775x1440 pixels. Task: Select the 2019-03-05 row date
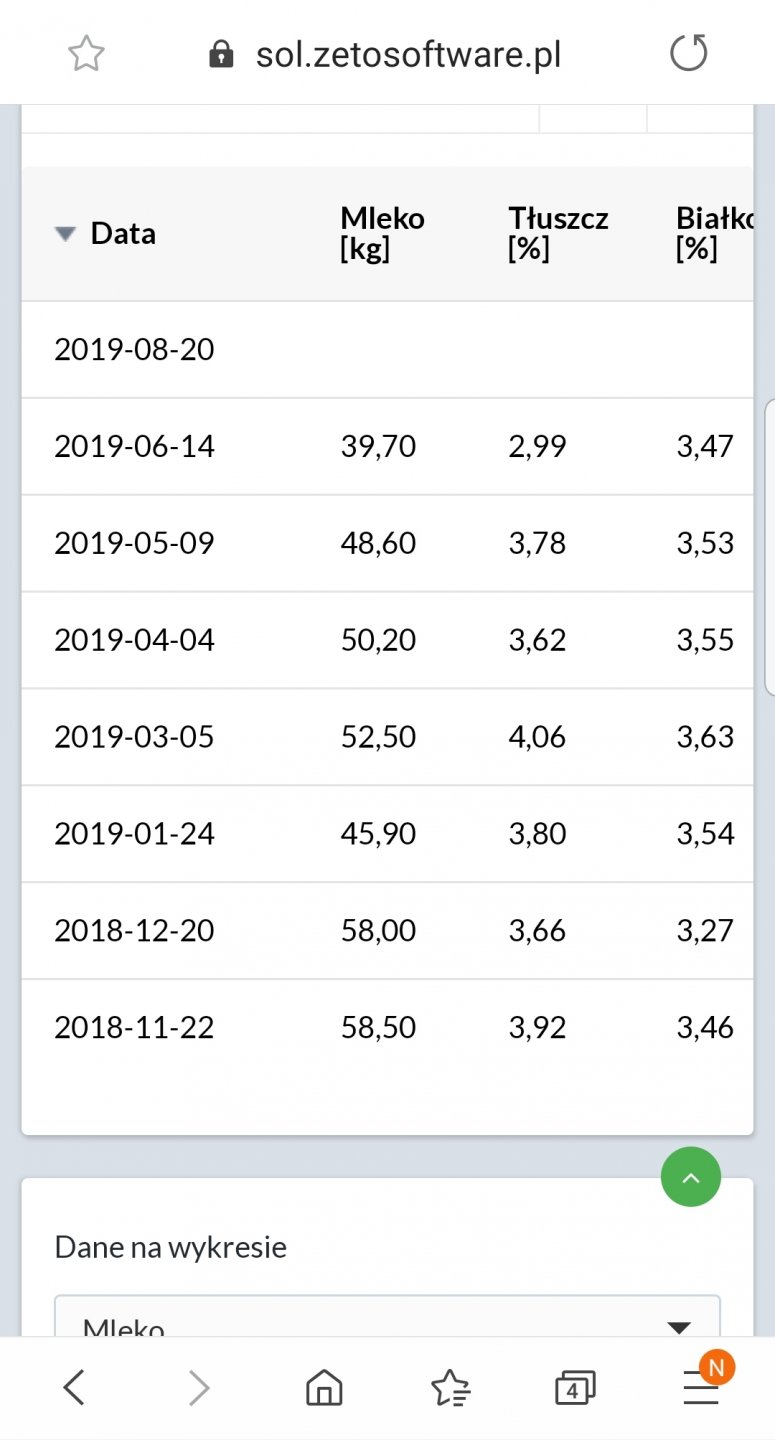pos(134,737)
